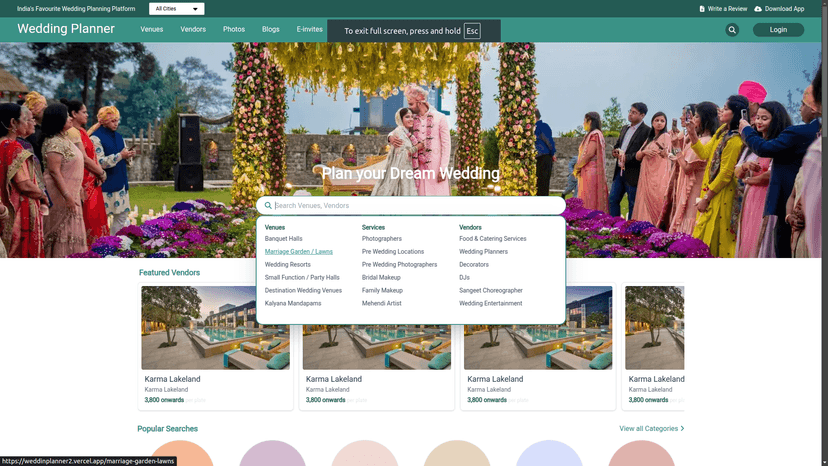Click the Popular Searches heading

point(167,428)
